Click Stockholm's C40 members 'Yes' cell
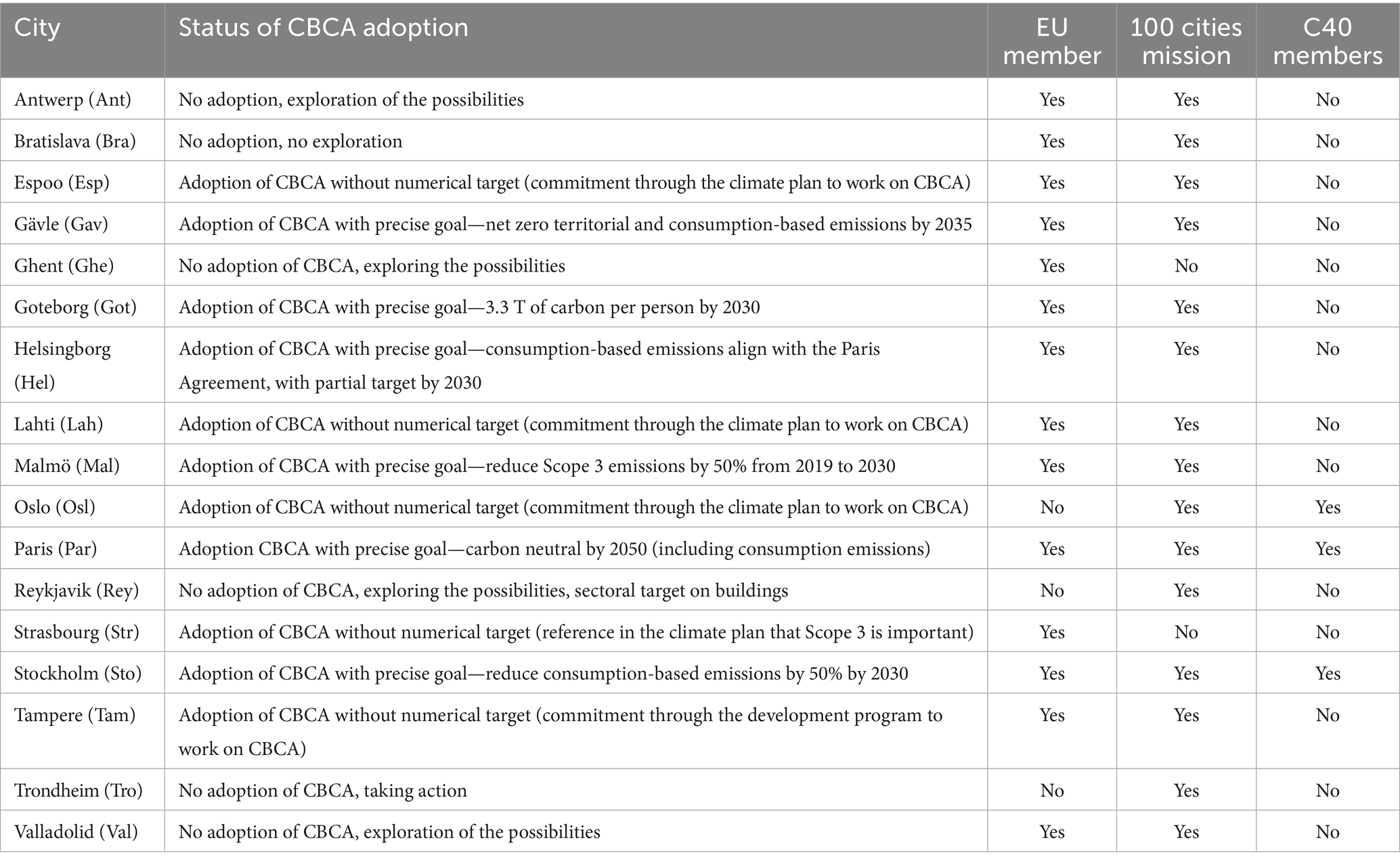This screenshot has width=1400, height=864. click(x=1327, y=673)
